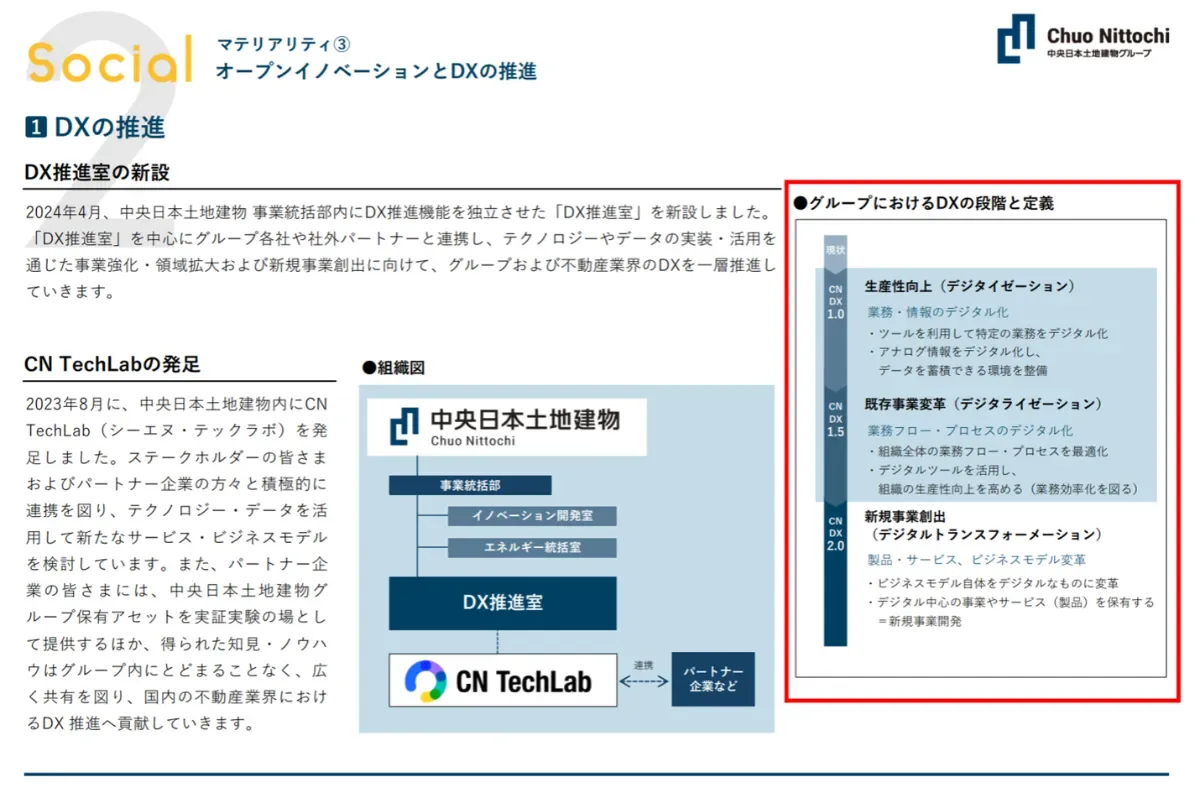Click the "イノベーション開発室" org chart box
Viewport: 1200px width, 789px height.
pyautogui.click(x=532, y=516)
